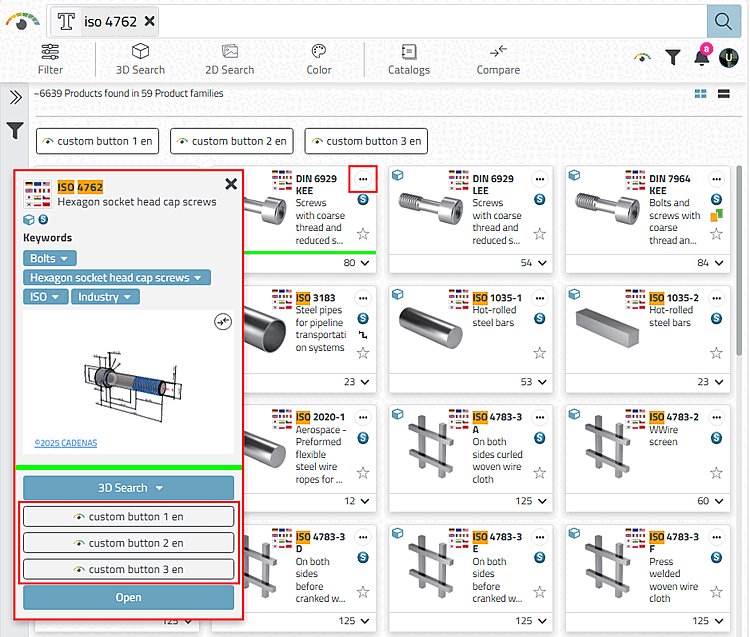This screenshot has width=750, height=637.
Task: Click the 3D cube icon on DIN 6929 LEE
Action: [x=397, y=176]
